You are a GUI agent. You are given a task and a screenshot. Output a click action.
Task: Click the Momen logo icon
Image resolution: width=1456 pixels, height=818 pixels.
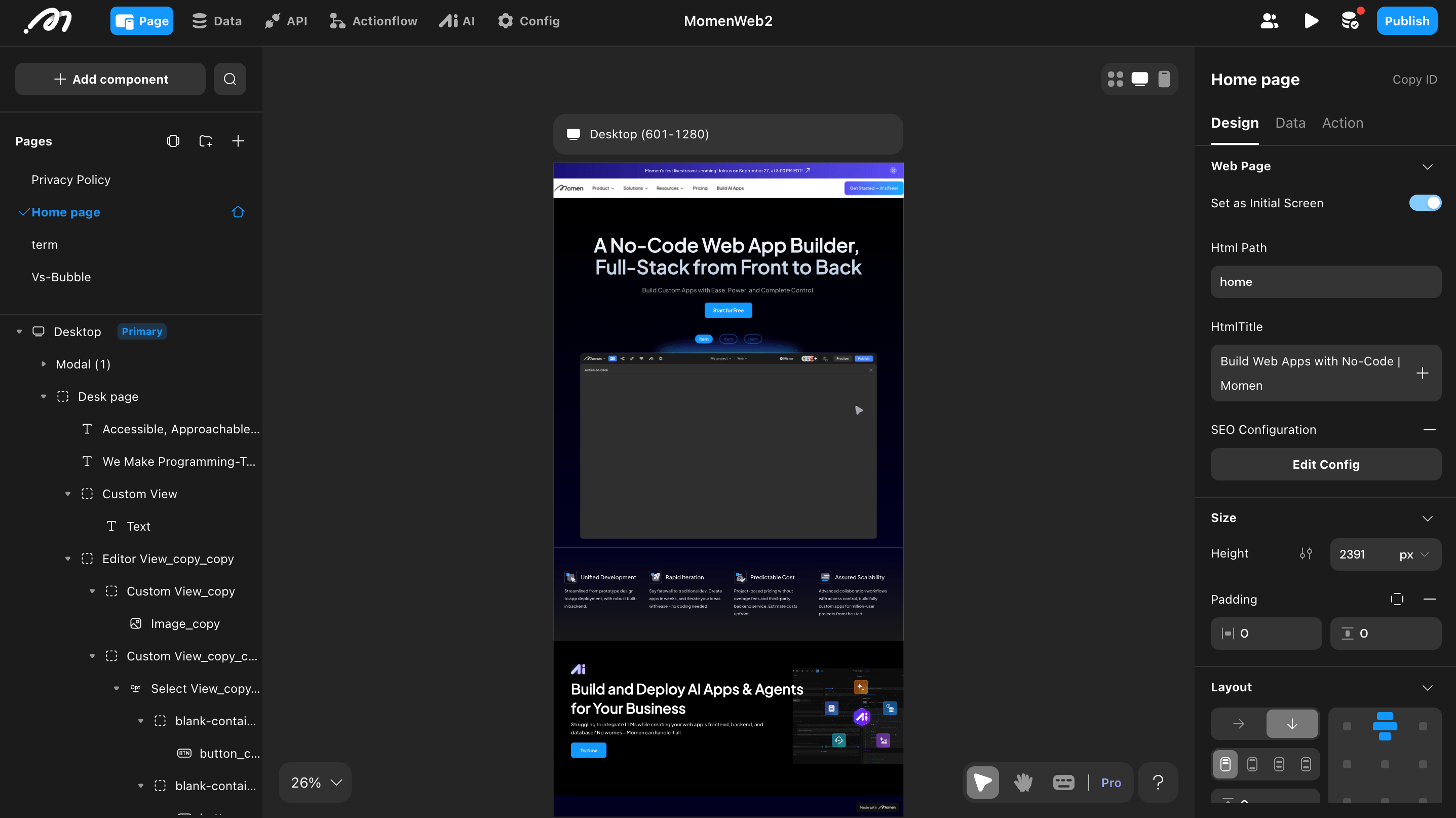(x=48, y=21)
